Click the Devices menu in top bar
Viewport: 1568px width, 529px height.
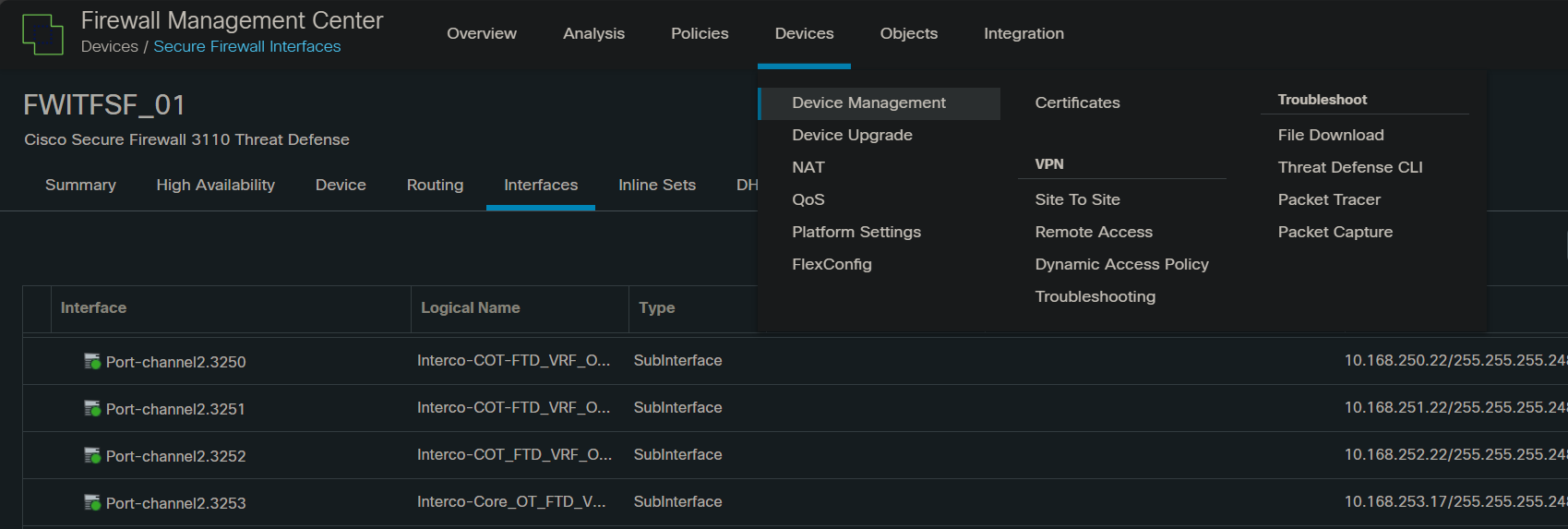pos(804,33)
